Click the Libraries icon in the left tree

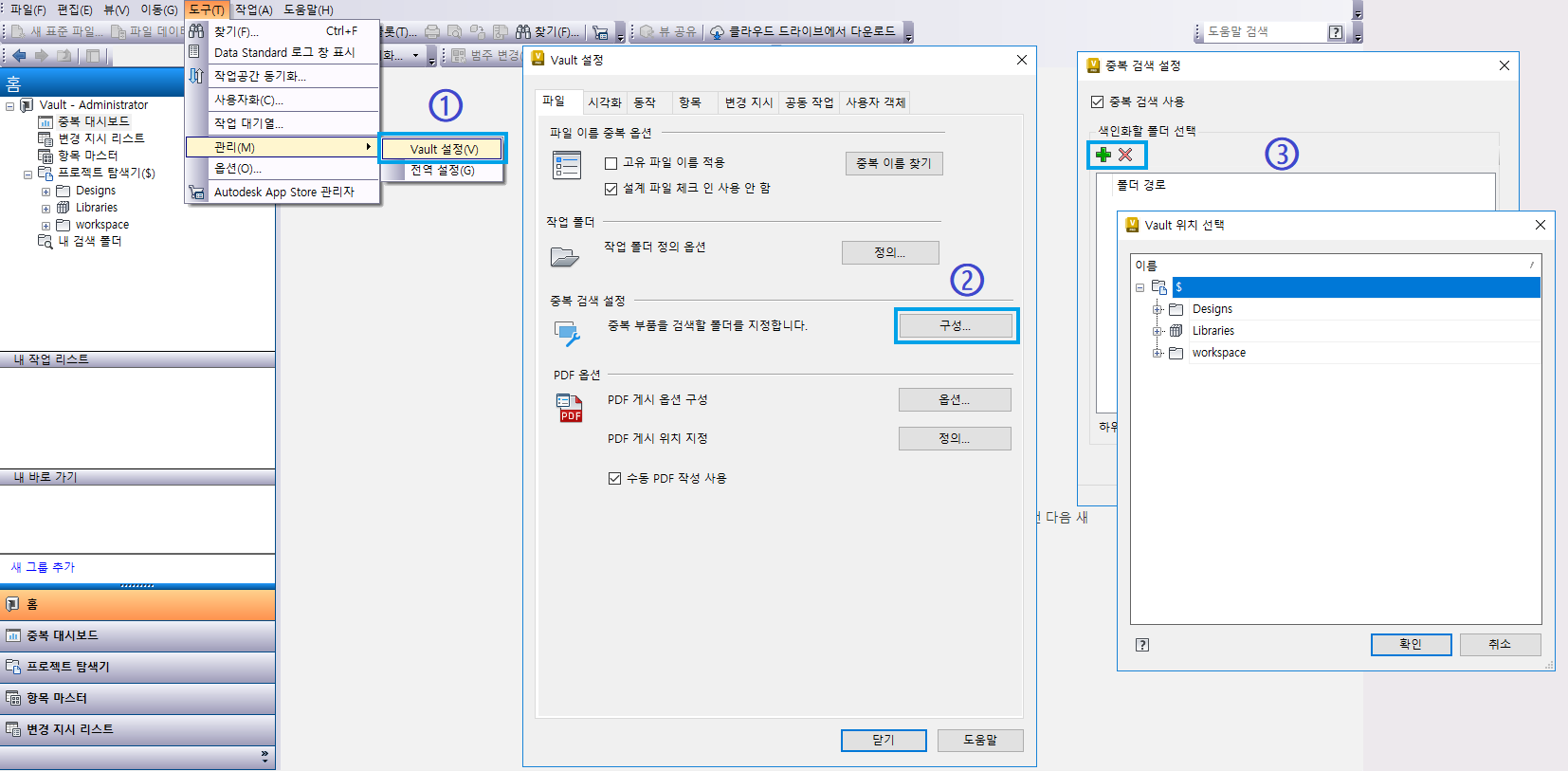pos(64,208)
